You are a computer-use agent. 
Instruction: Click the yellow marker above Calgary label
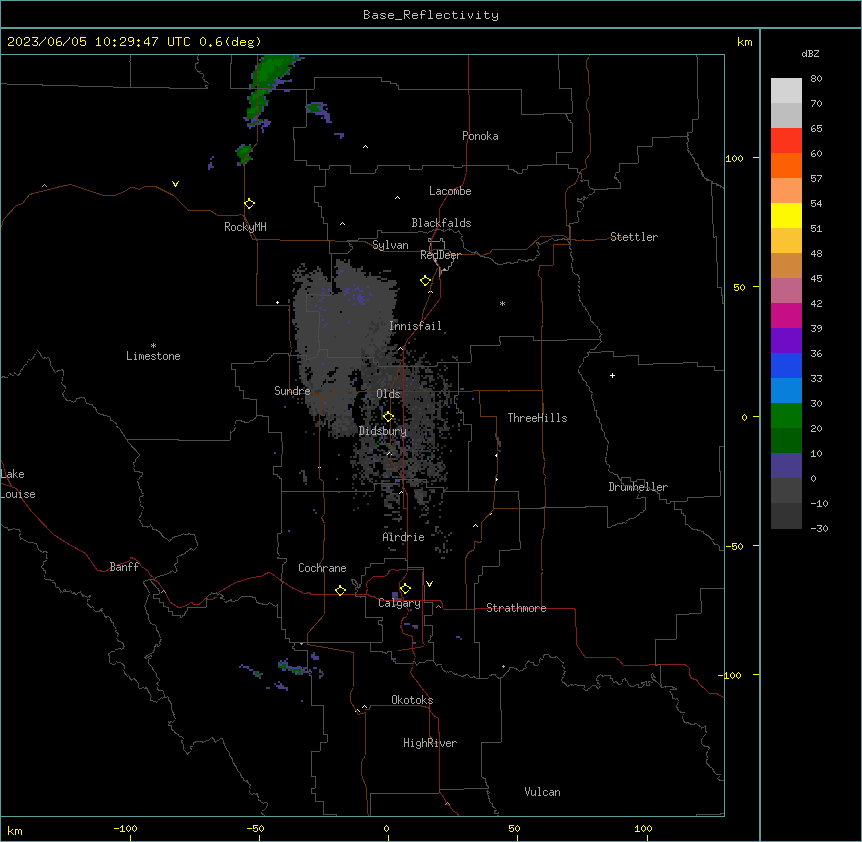point(405,589)
